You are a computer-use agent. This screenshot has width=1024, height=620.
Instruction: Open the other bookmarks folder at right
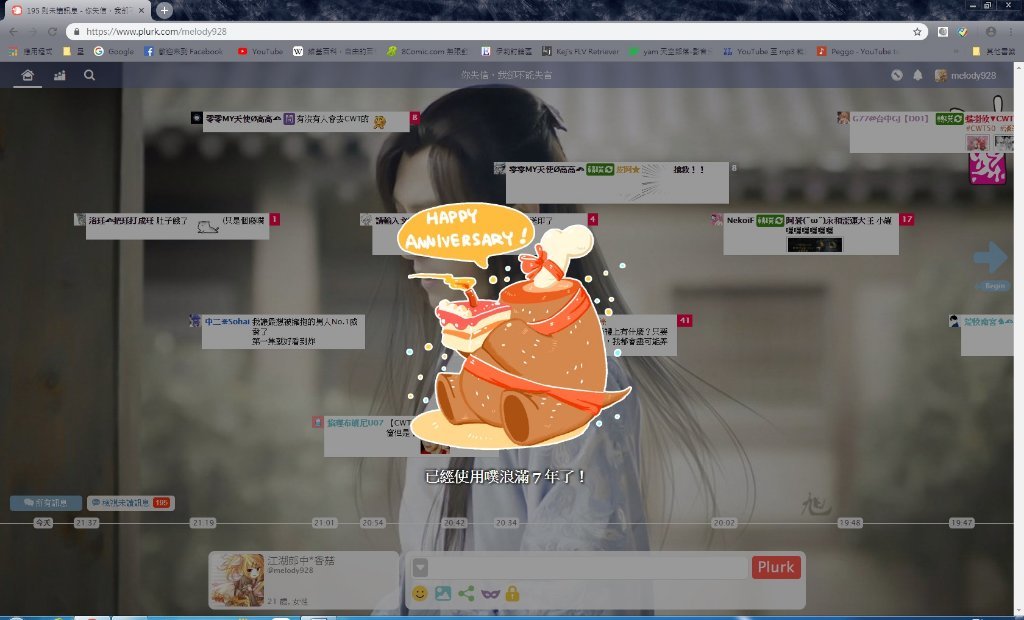[993, 51]
